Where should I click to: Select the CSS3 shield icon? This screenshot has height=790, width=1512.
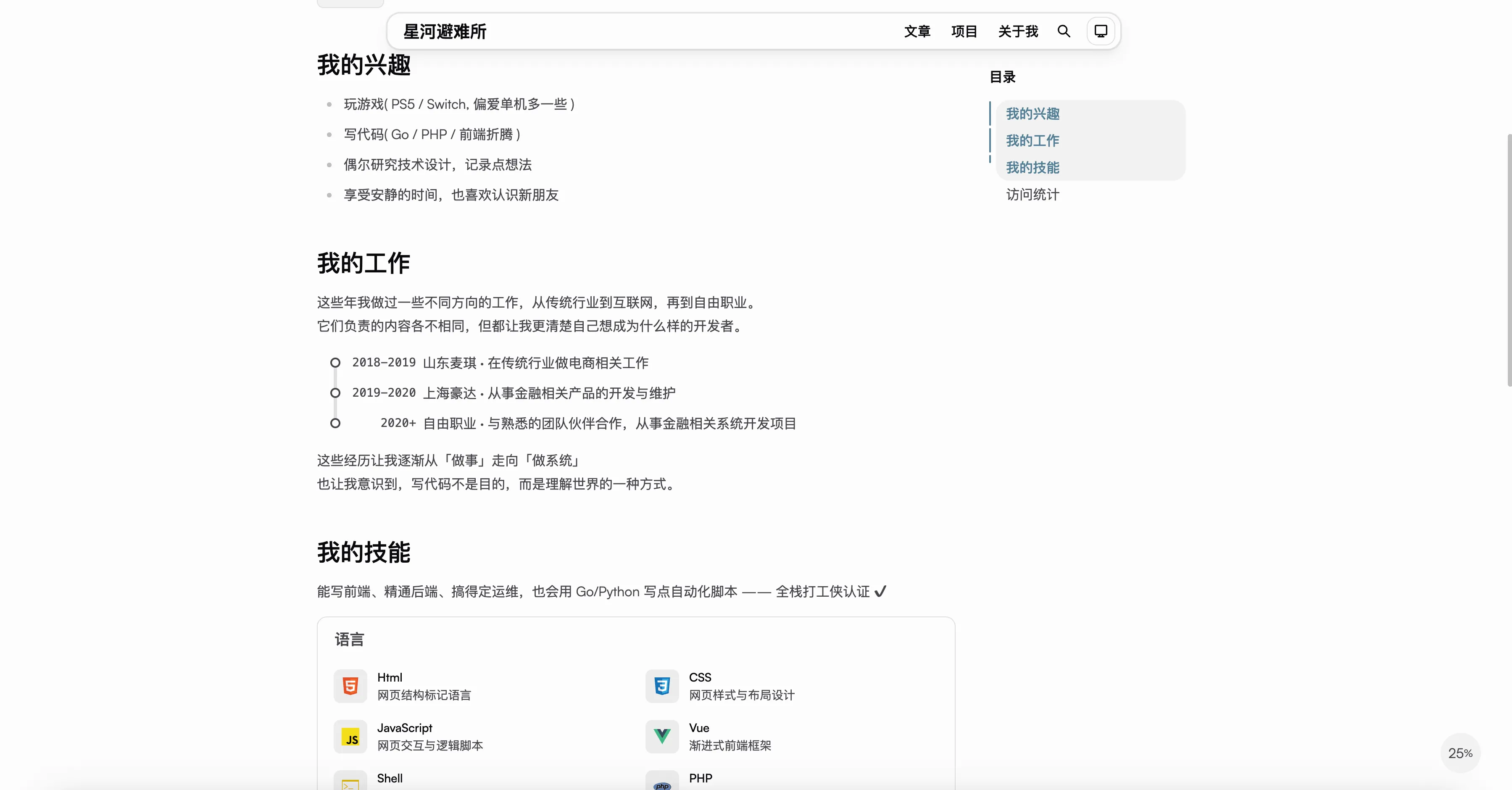[661, 685]
